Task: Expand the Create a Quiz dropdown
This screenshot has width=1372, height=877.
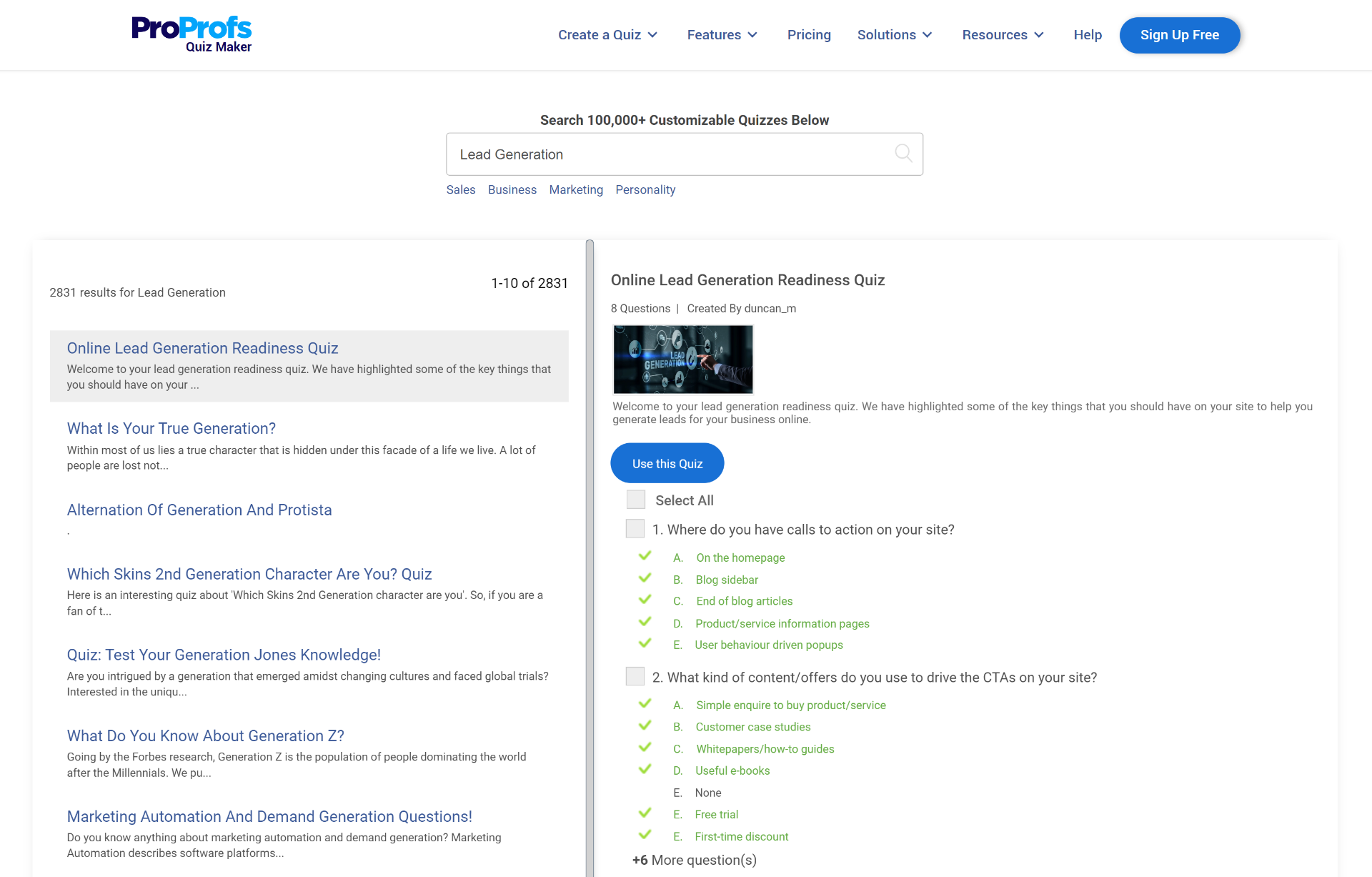Action: pos(607,35)
